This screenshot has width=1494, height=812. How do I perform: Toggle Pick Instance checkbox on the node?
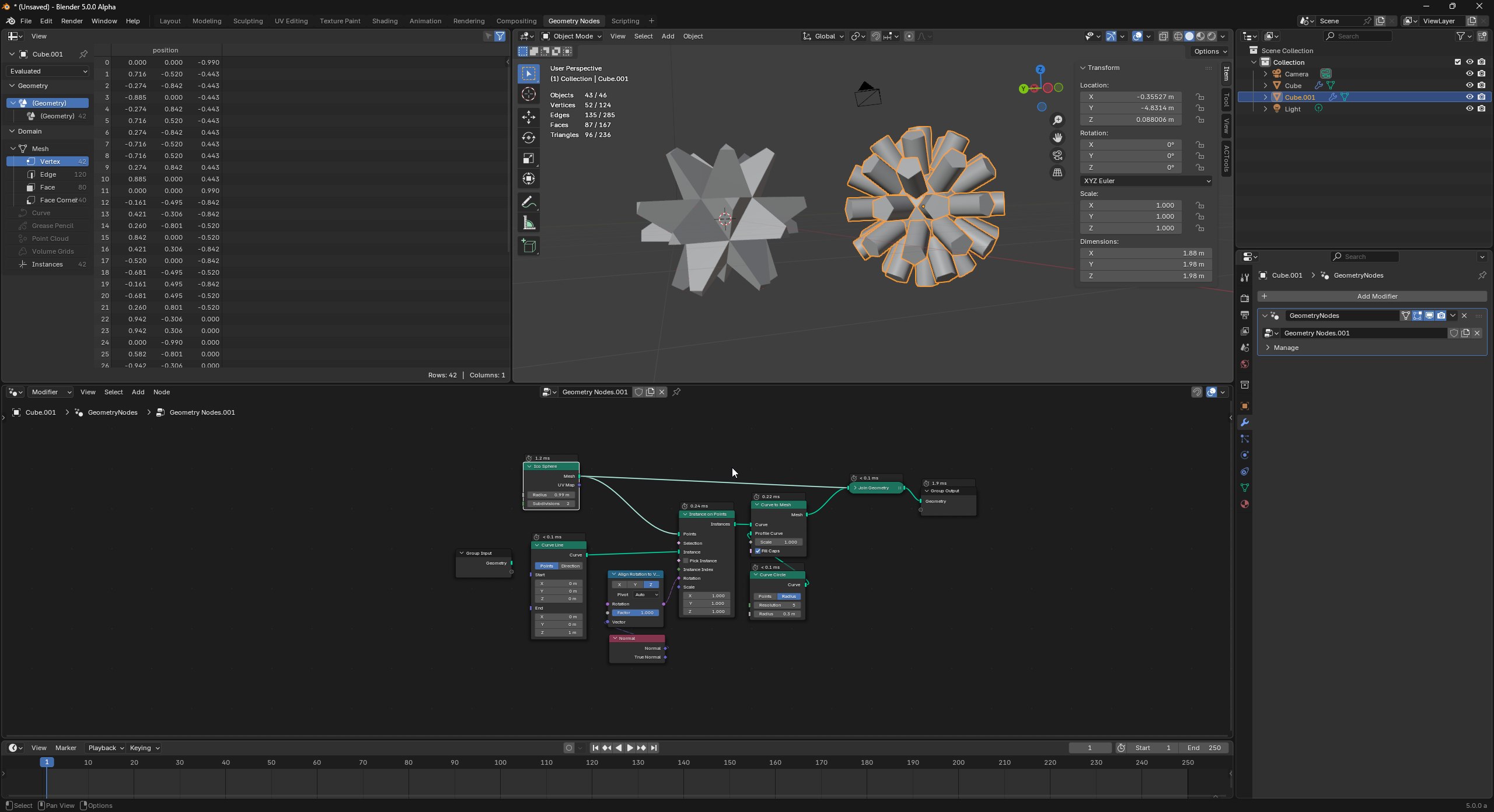[686, 561]
